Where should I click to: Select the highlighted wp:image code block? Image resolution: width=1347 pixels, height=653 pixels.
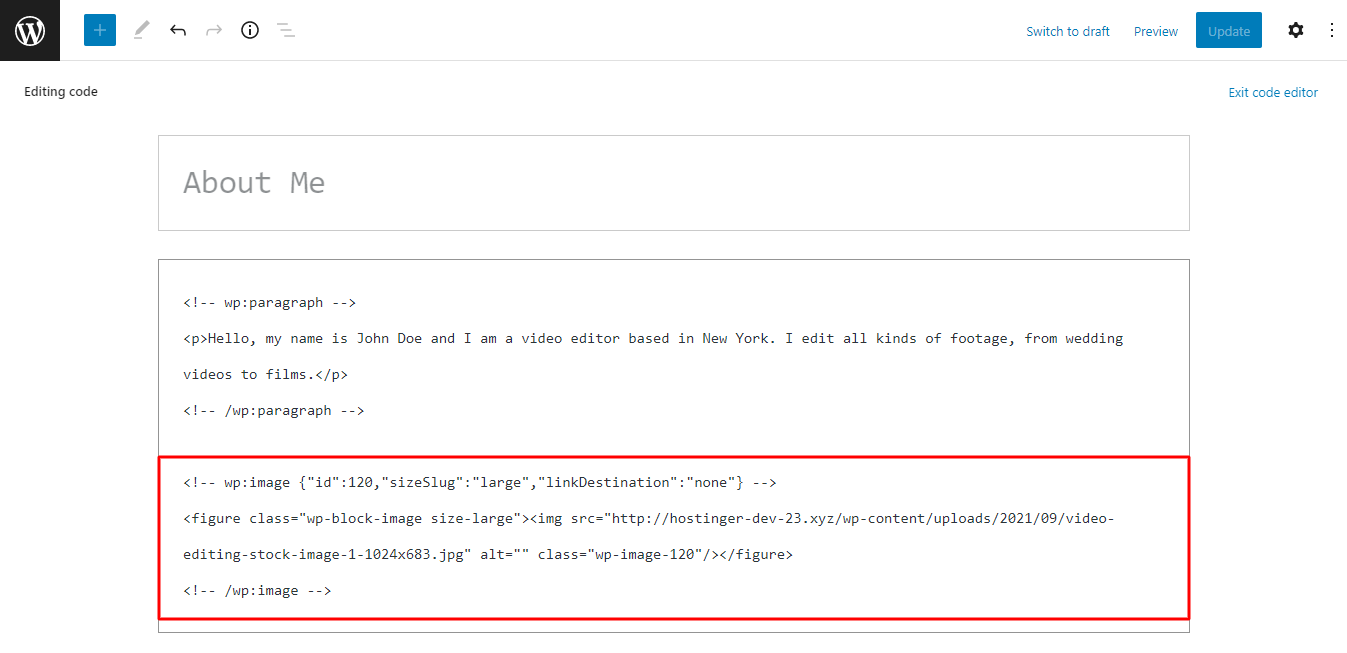click(x=674, y=535)
